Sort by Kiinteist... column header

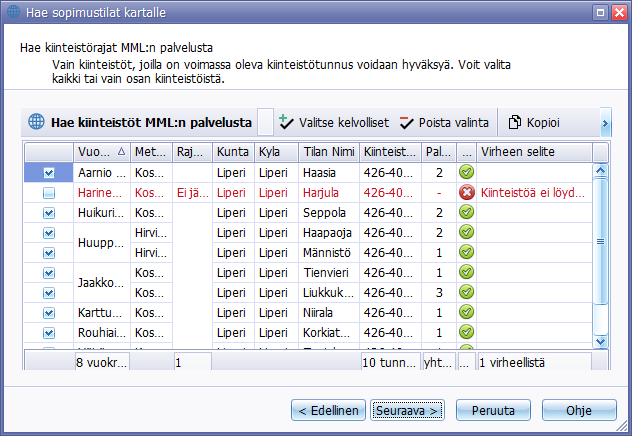coord(390,152)
